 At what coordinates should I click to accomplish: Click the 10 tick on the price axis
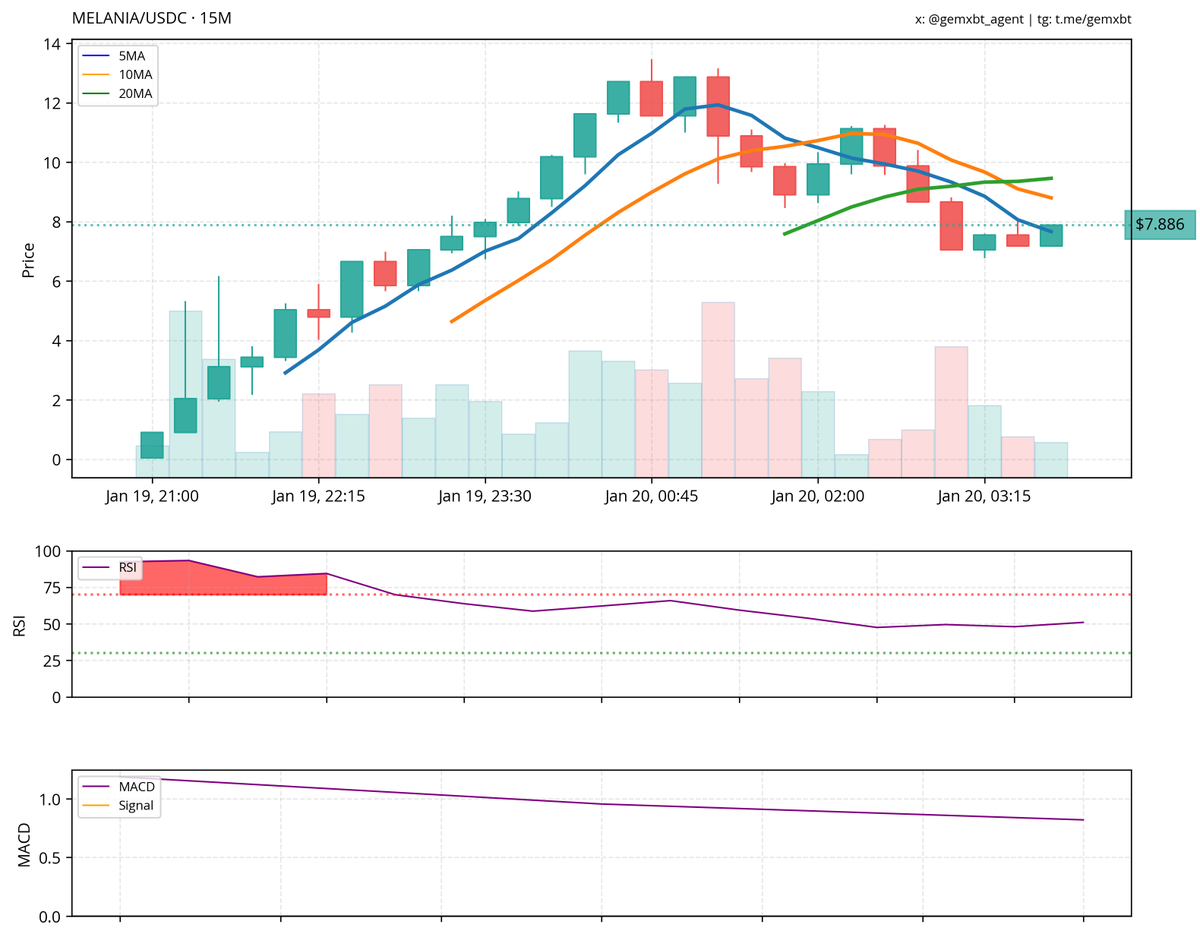(x=51, y=163)
